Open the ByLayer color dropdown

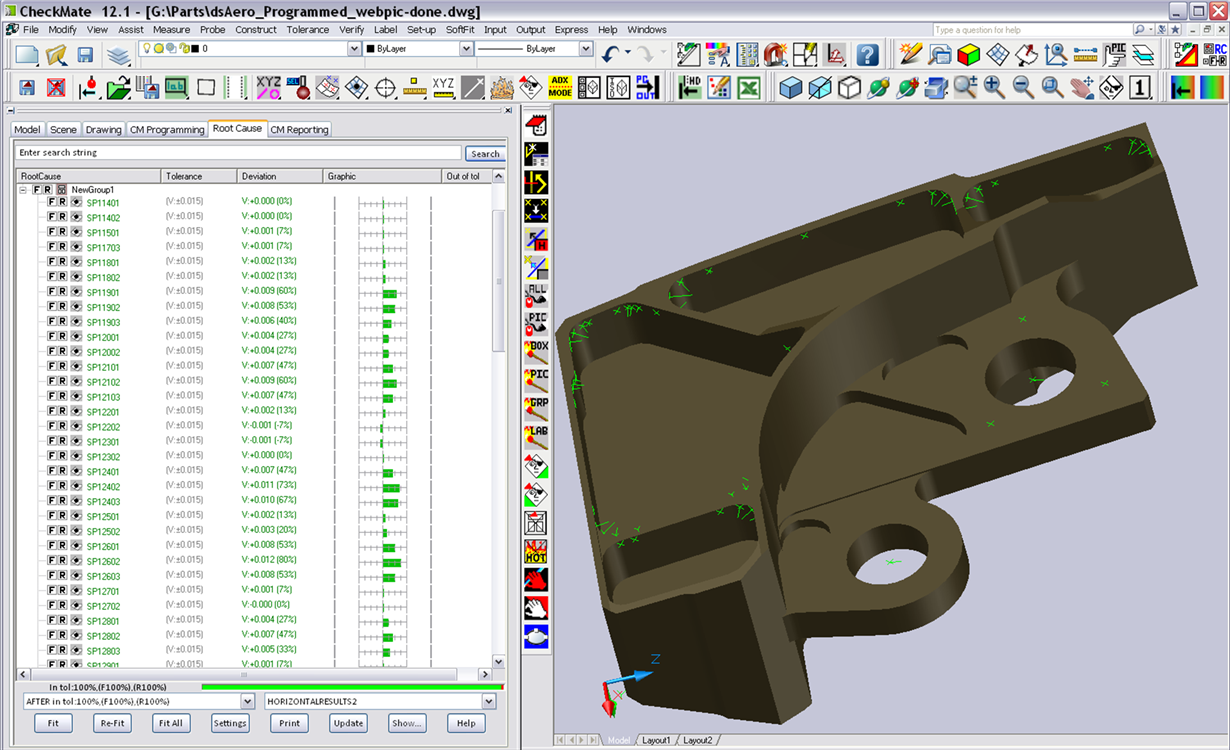click(466, 49)
